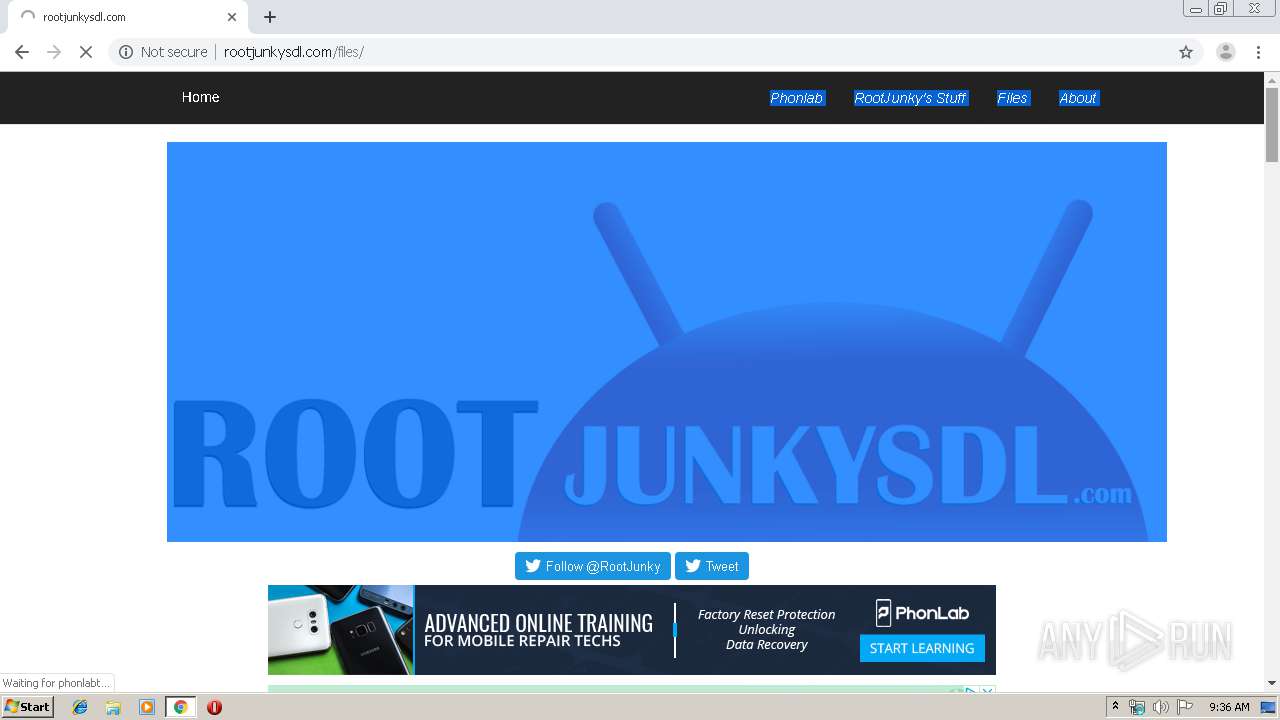Click the scrollbar up arrow
Screen dimensions: 1280x720
pyautogui.click(x=1272, y=79)
